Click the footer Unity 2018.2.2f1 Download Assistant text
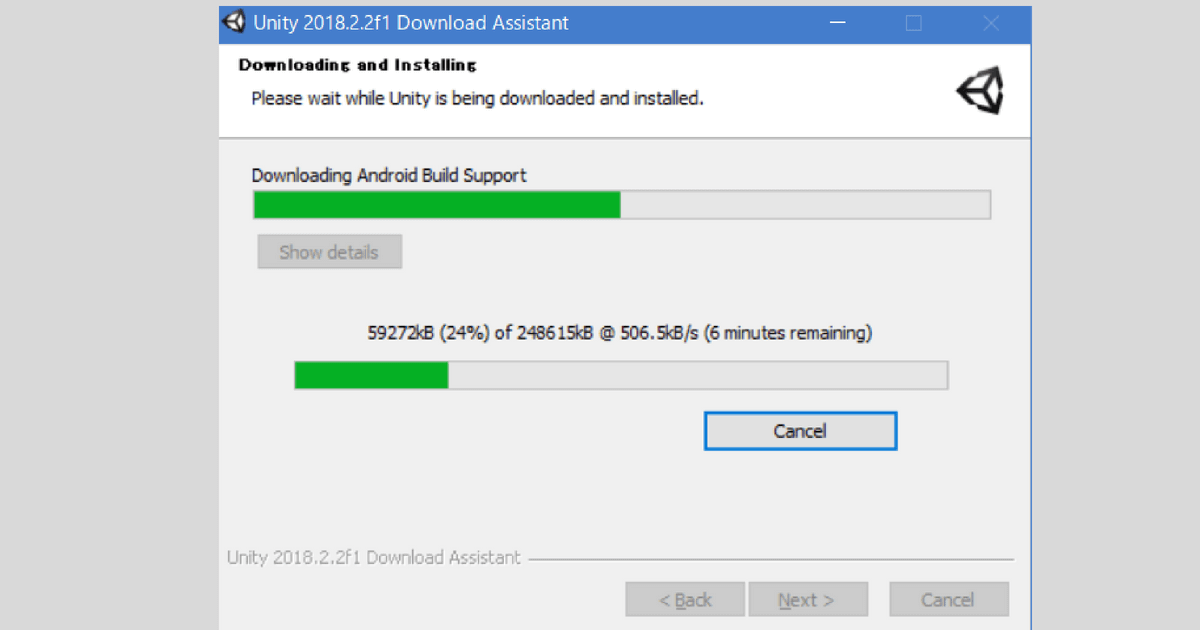 pyautogui.click(x=374, y=558)
